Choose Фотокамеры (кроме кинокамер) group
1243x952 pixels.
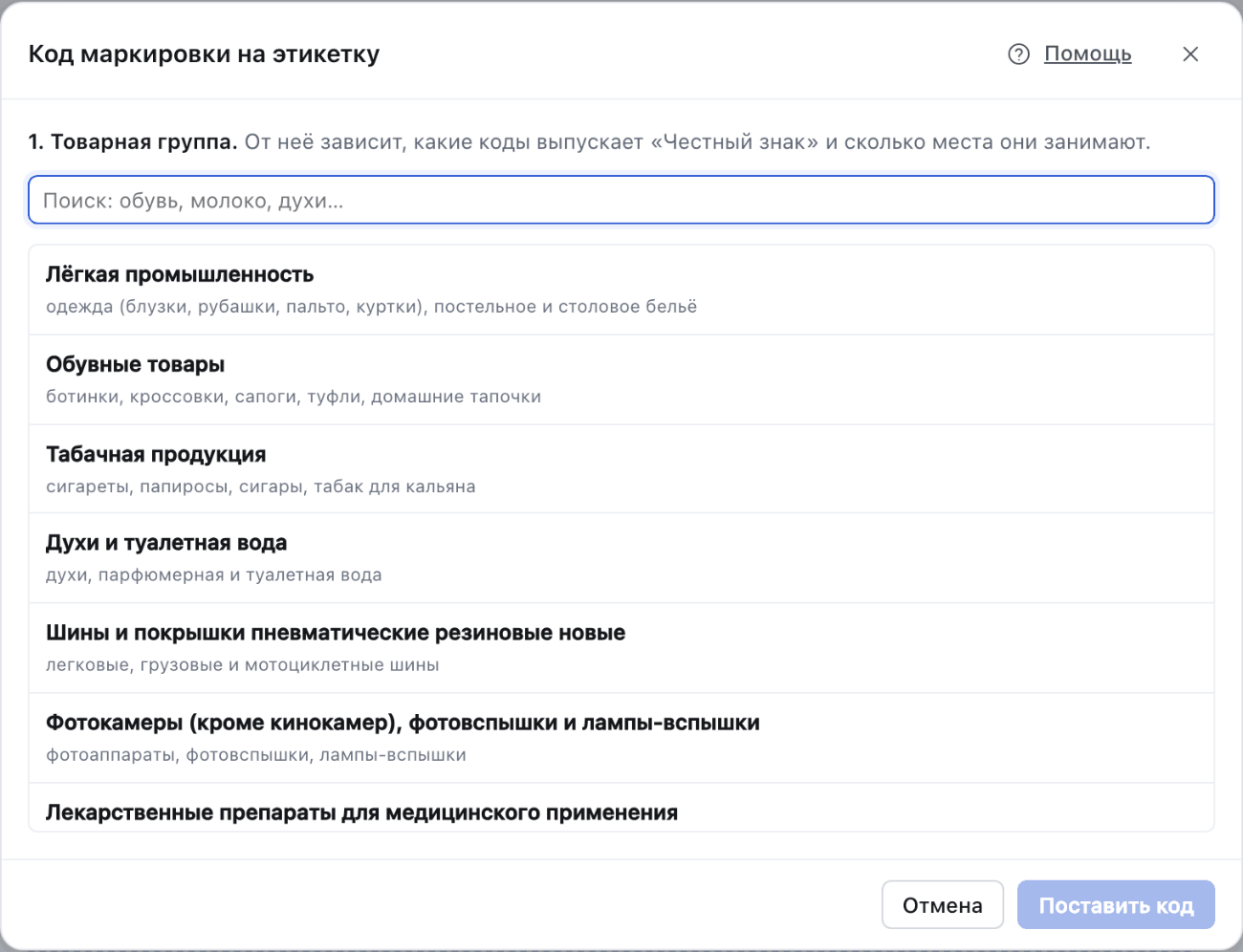(x=621, y=738)
